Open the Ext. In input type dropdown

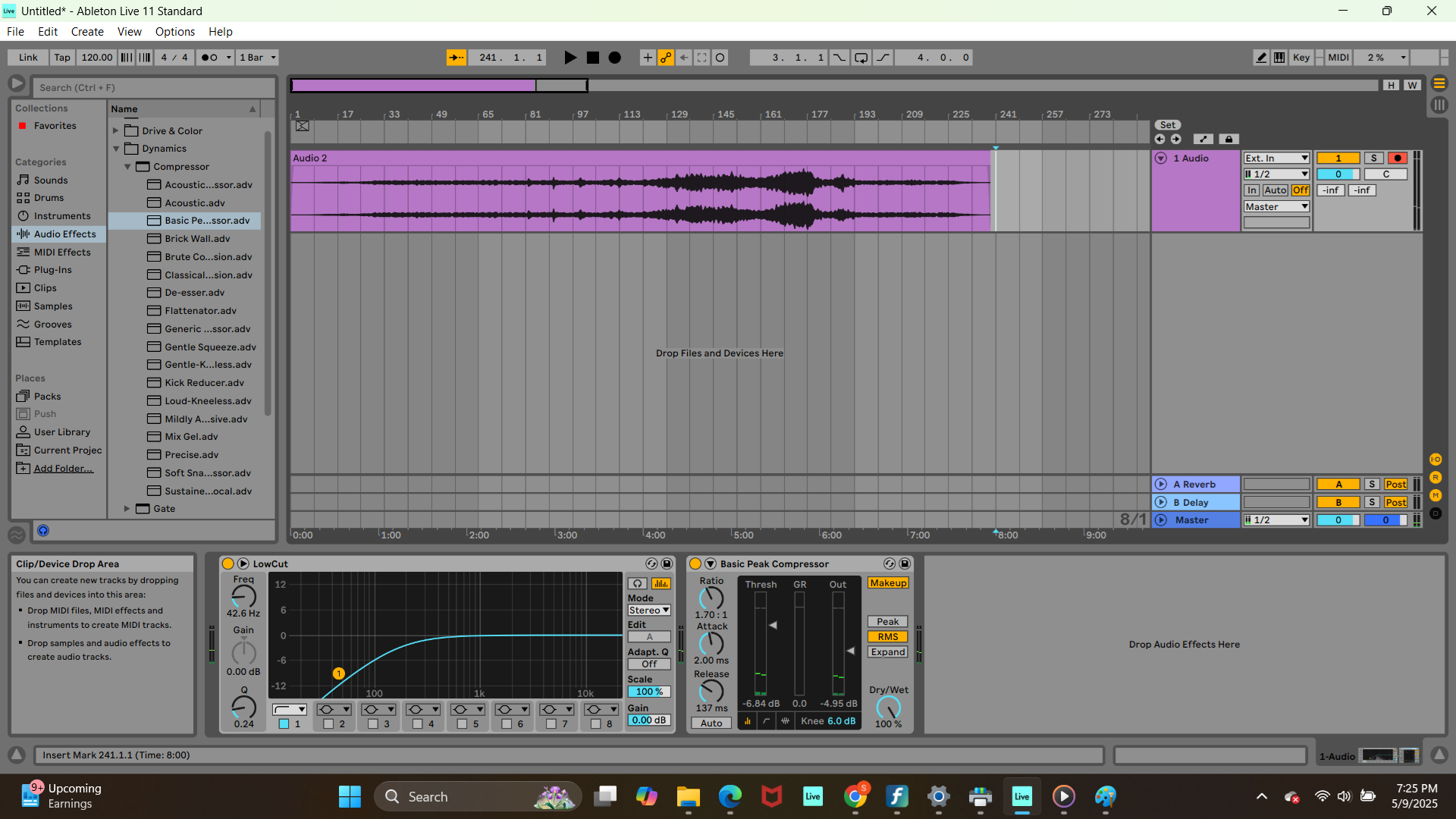[x=1276, y=158]
